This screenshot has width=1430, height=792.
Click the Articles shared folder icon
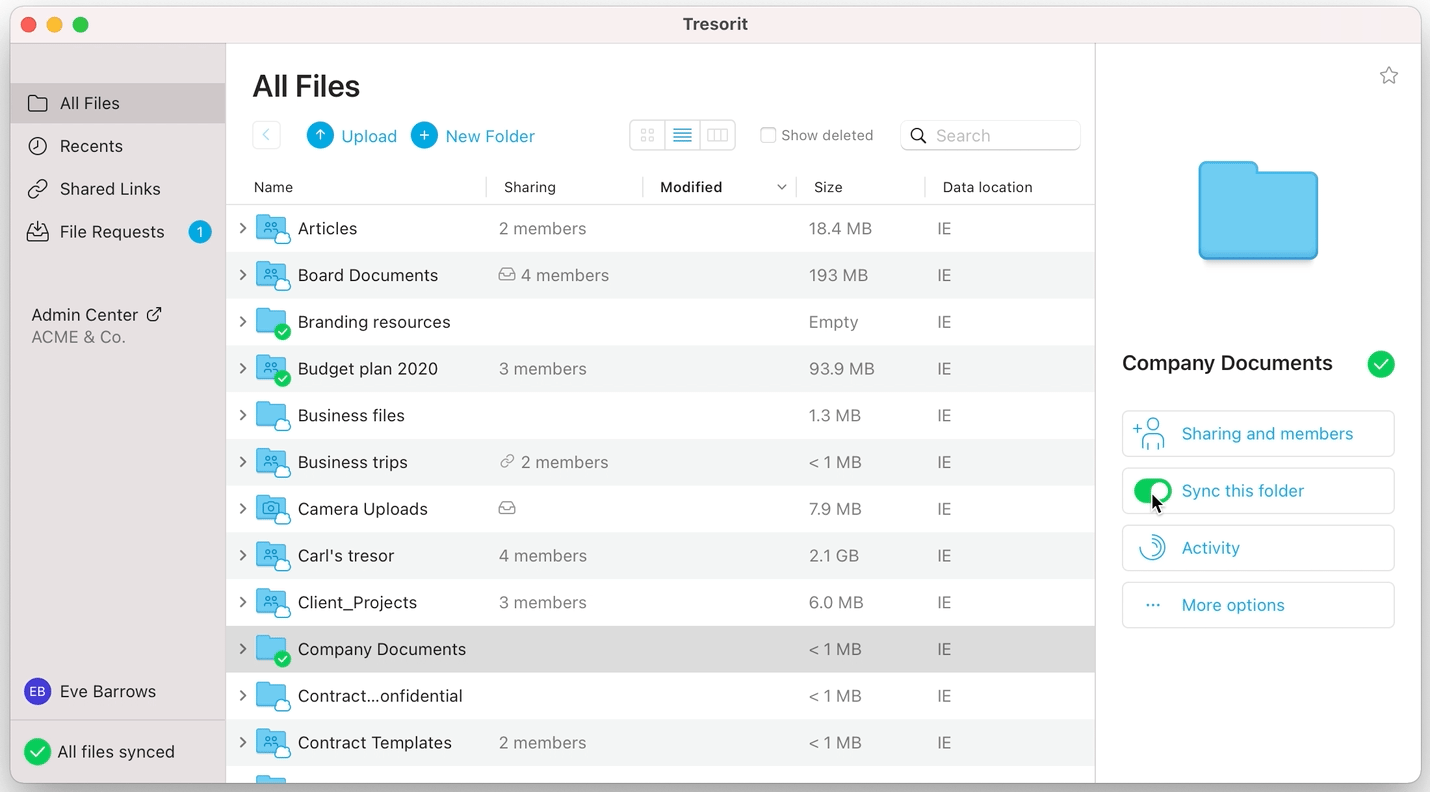[272, 229]
